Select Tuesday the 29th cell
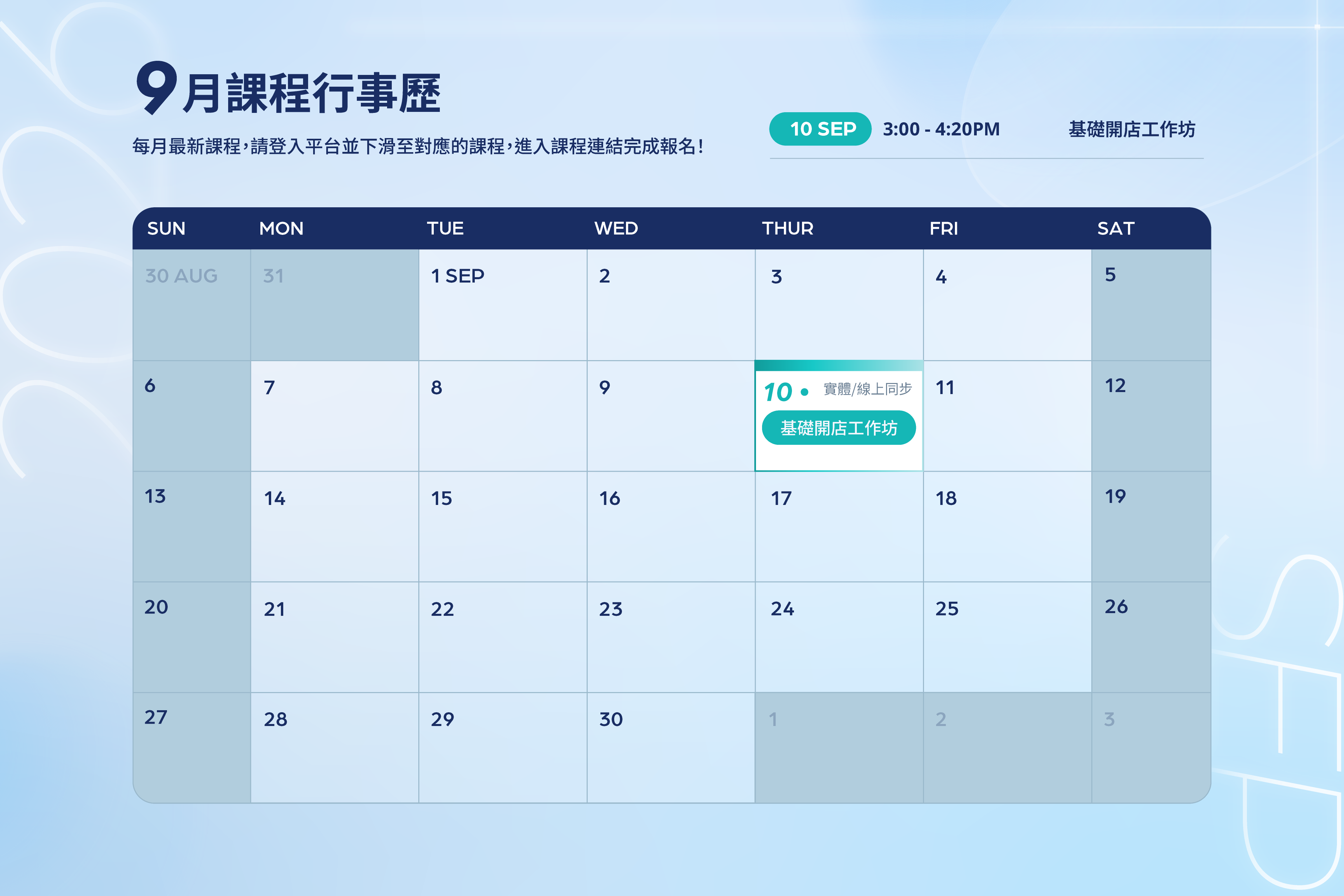 pyautogui.click(x=503, y=748)
